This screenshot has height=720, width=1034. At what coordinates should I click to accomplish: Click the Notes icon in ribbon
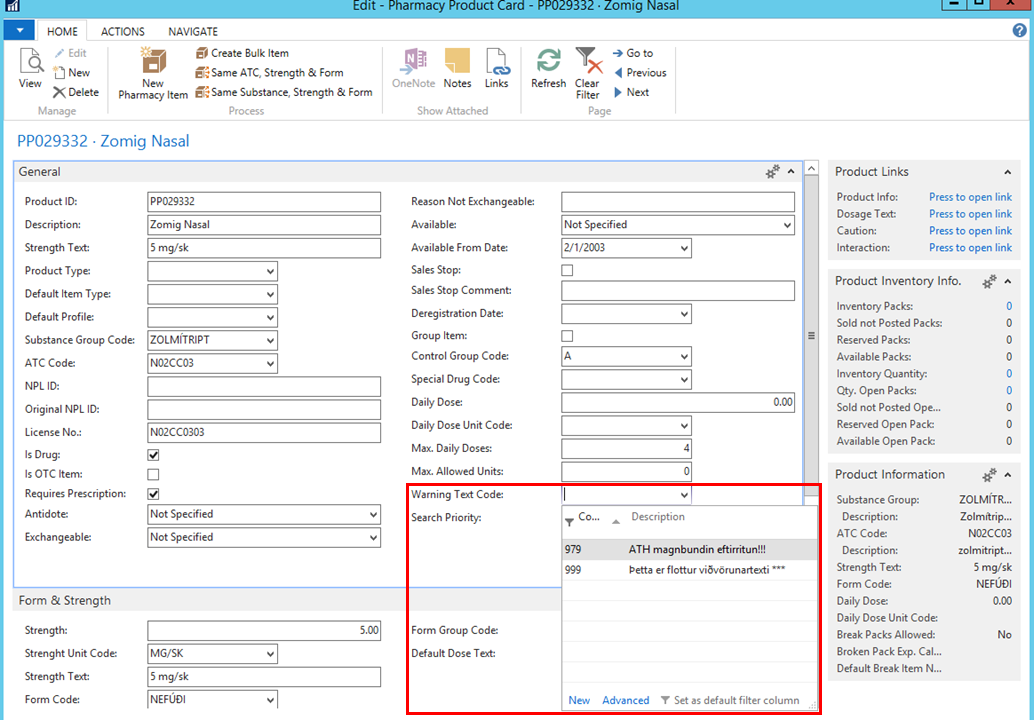(x=457, y=62)
